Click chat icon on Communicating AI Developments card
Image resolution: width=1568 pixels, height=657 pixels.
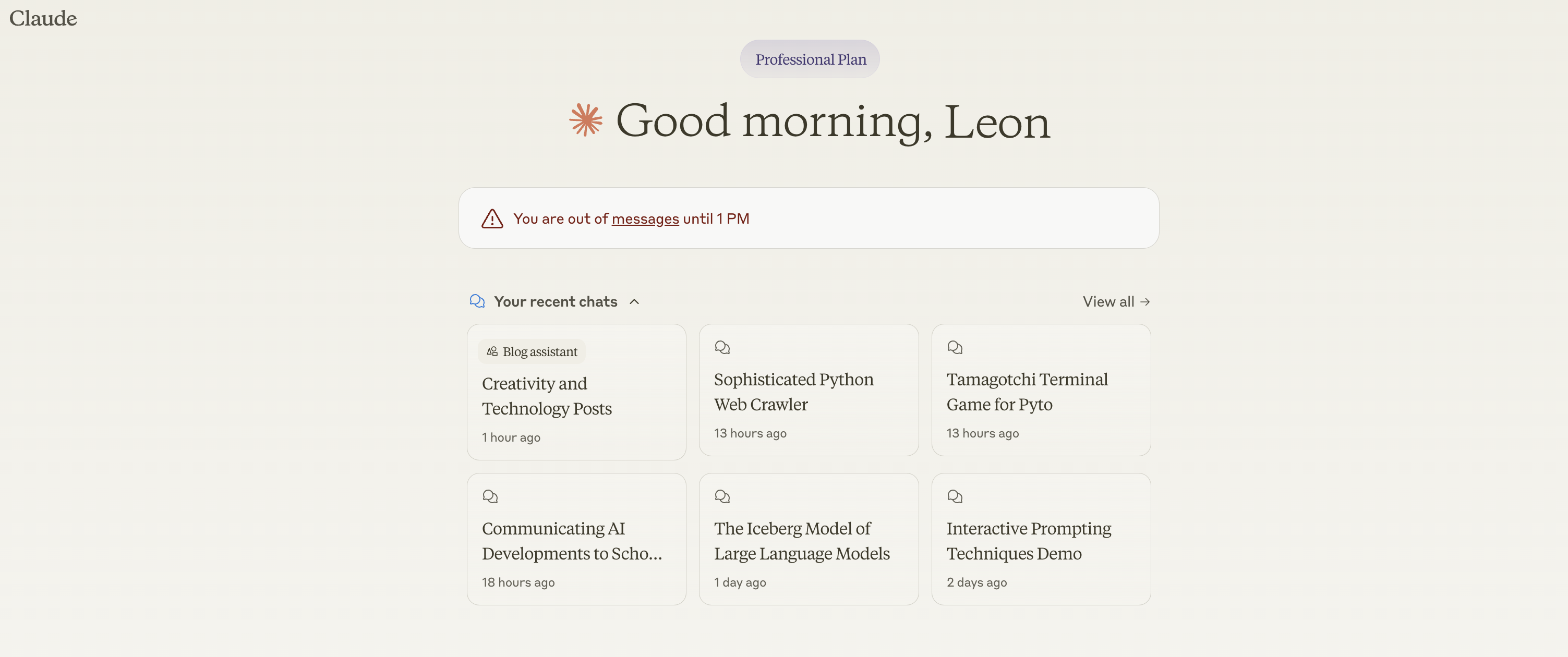tap(490, 496)
